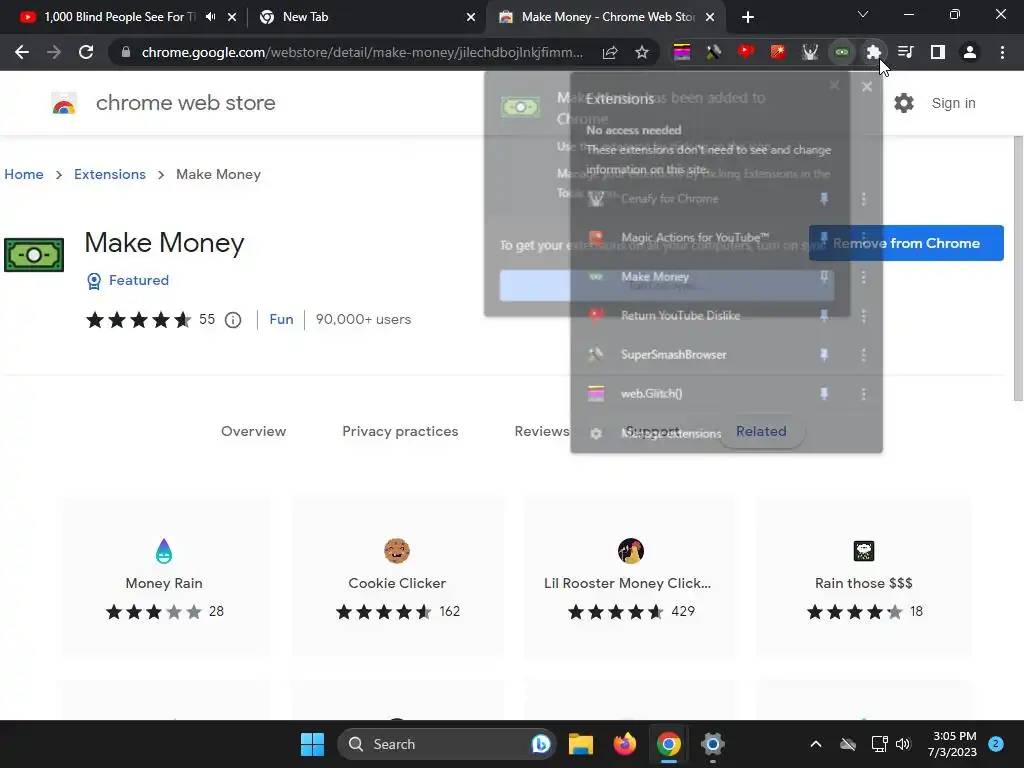This screenshot has width=1024, height=768.
Task: Click the Featured badge link
Action: coord(128,281)
